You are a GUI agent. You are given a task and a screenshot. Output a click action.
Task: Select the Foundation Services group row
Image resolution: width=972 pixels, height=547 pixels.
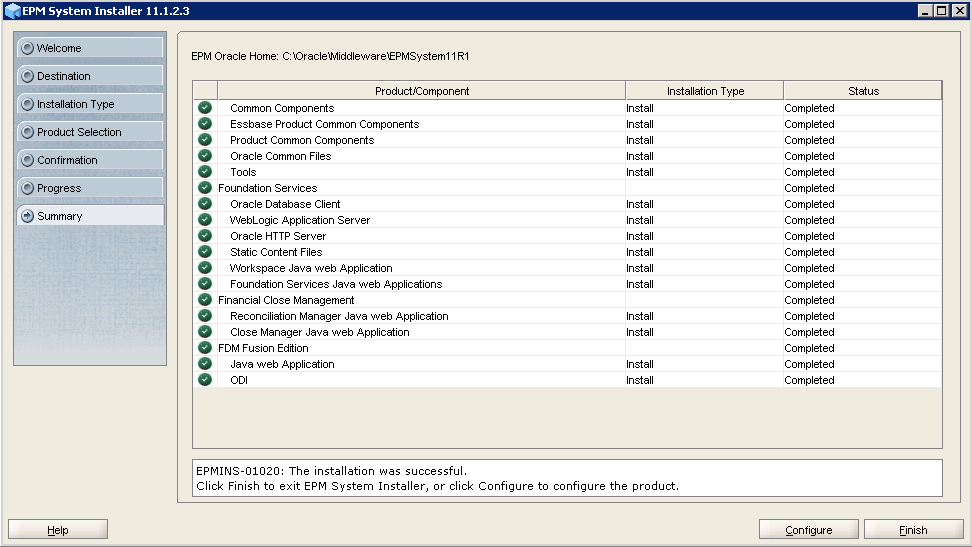coord(267,188)
